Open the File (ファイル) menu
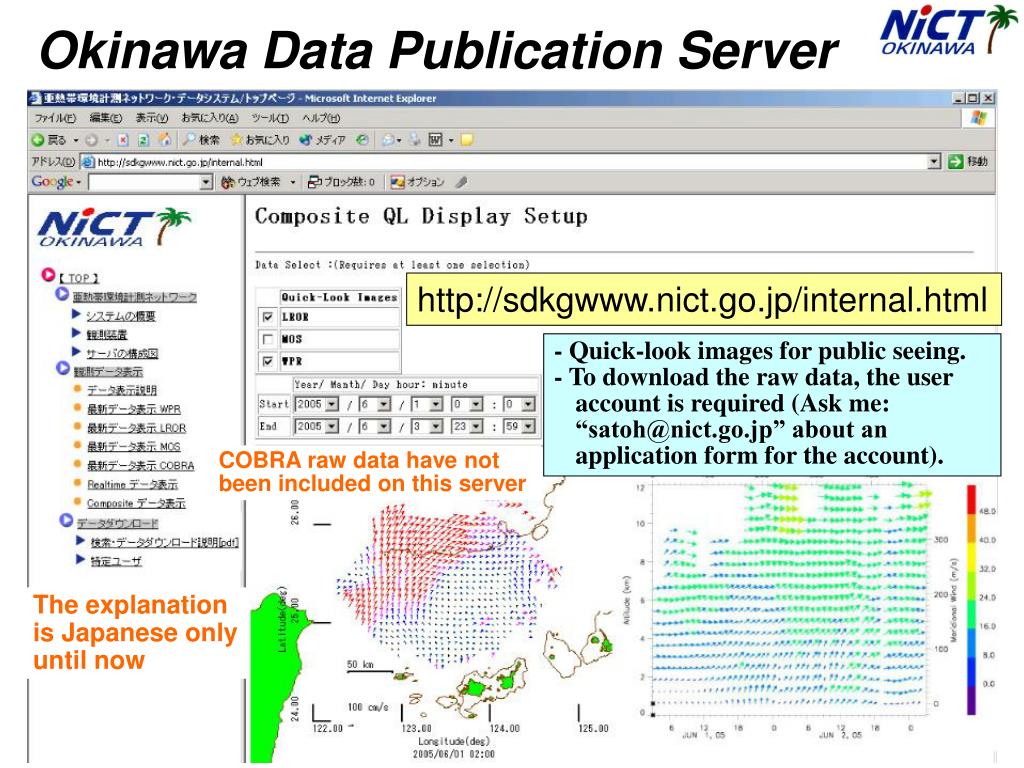 pyautogui.click(x=55, y=118)
